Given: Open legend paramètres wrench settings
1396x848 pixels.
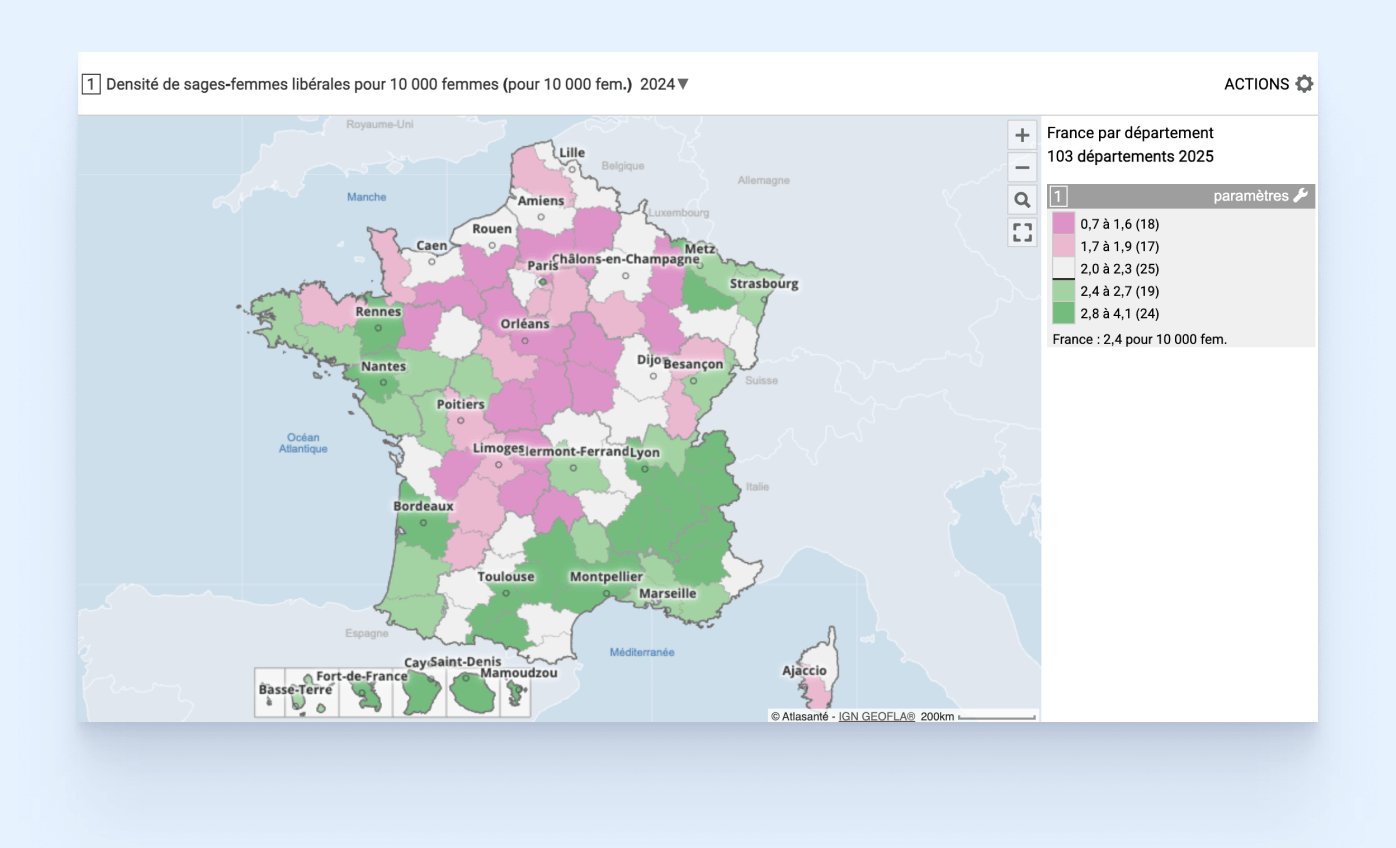Looking at the screenshot, I should click(1260, 196).
